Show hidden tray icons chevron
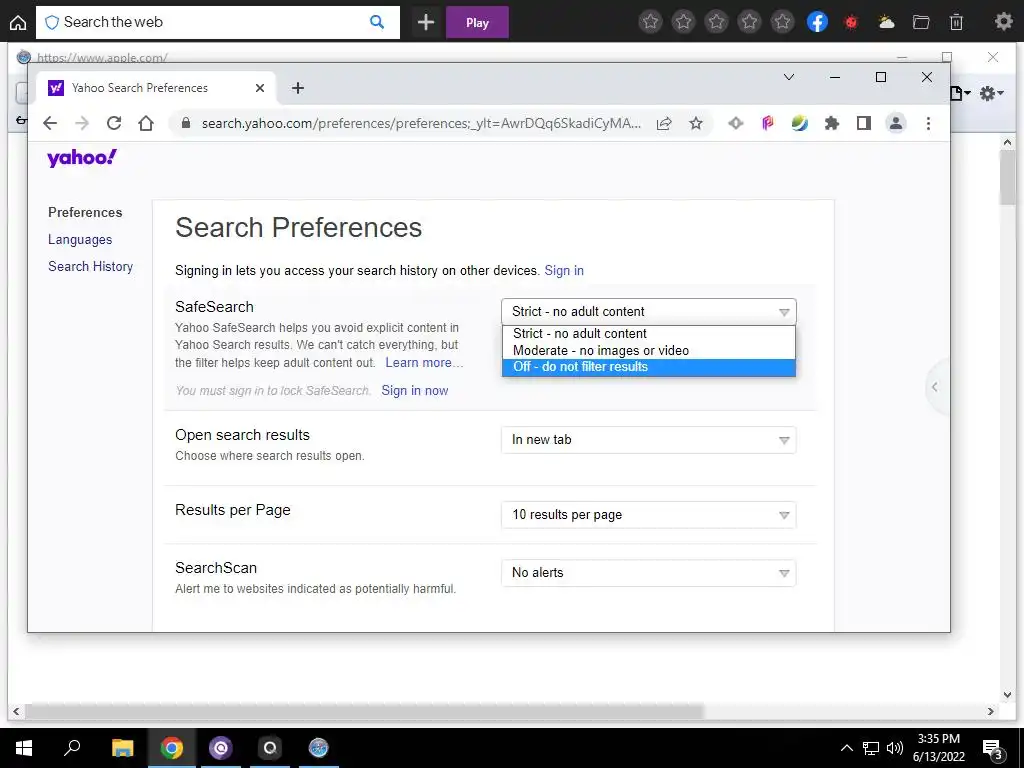The width and height of the screenshot is (1024, 768). (x=846, y=748)
